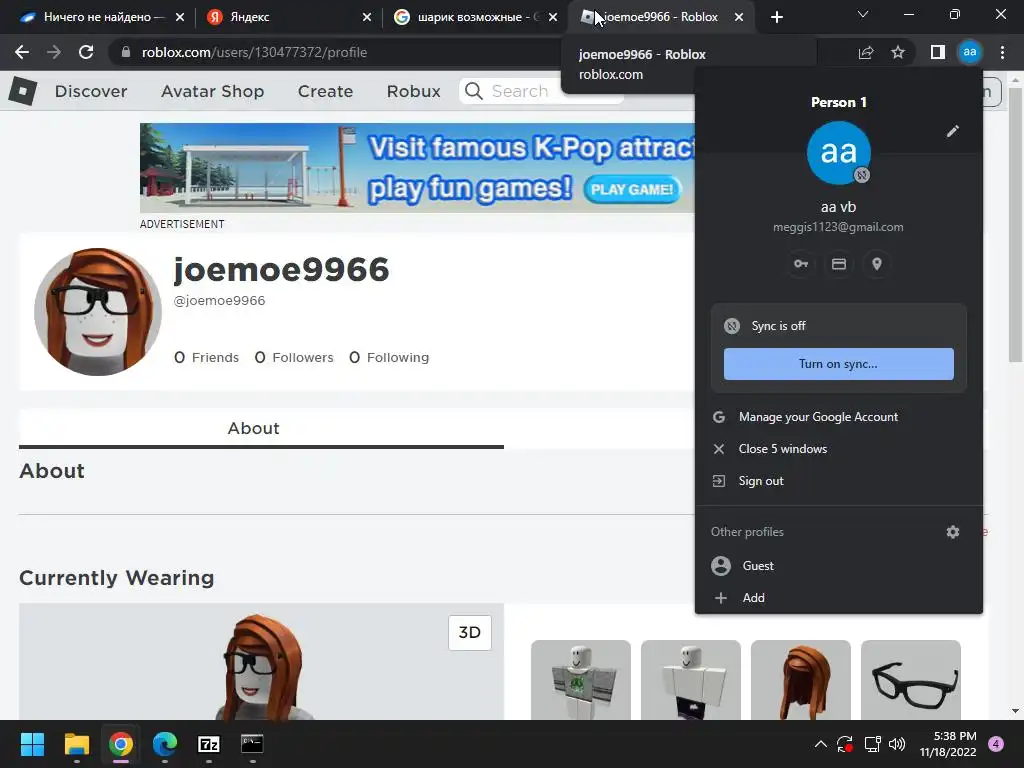Open the 0 Friends link
The width and height of the screenshot is (1024, 768).
pos(206,357)
